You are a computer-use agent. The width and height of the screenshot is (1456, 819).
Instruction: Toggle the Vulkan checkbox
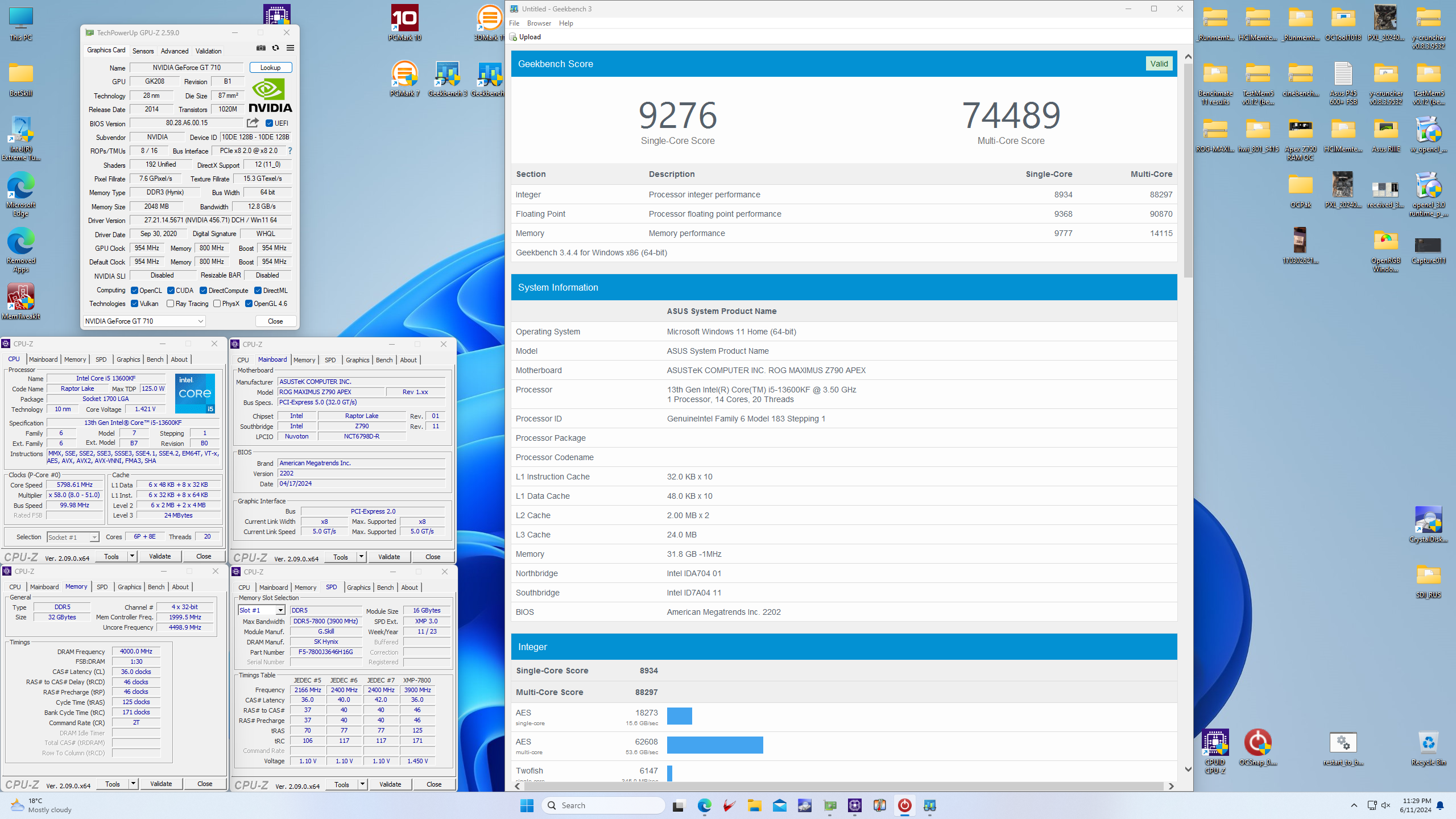(x=135, y=304)
